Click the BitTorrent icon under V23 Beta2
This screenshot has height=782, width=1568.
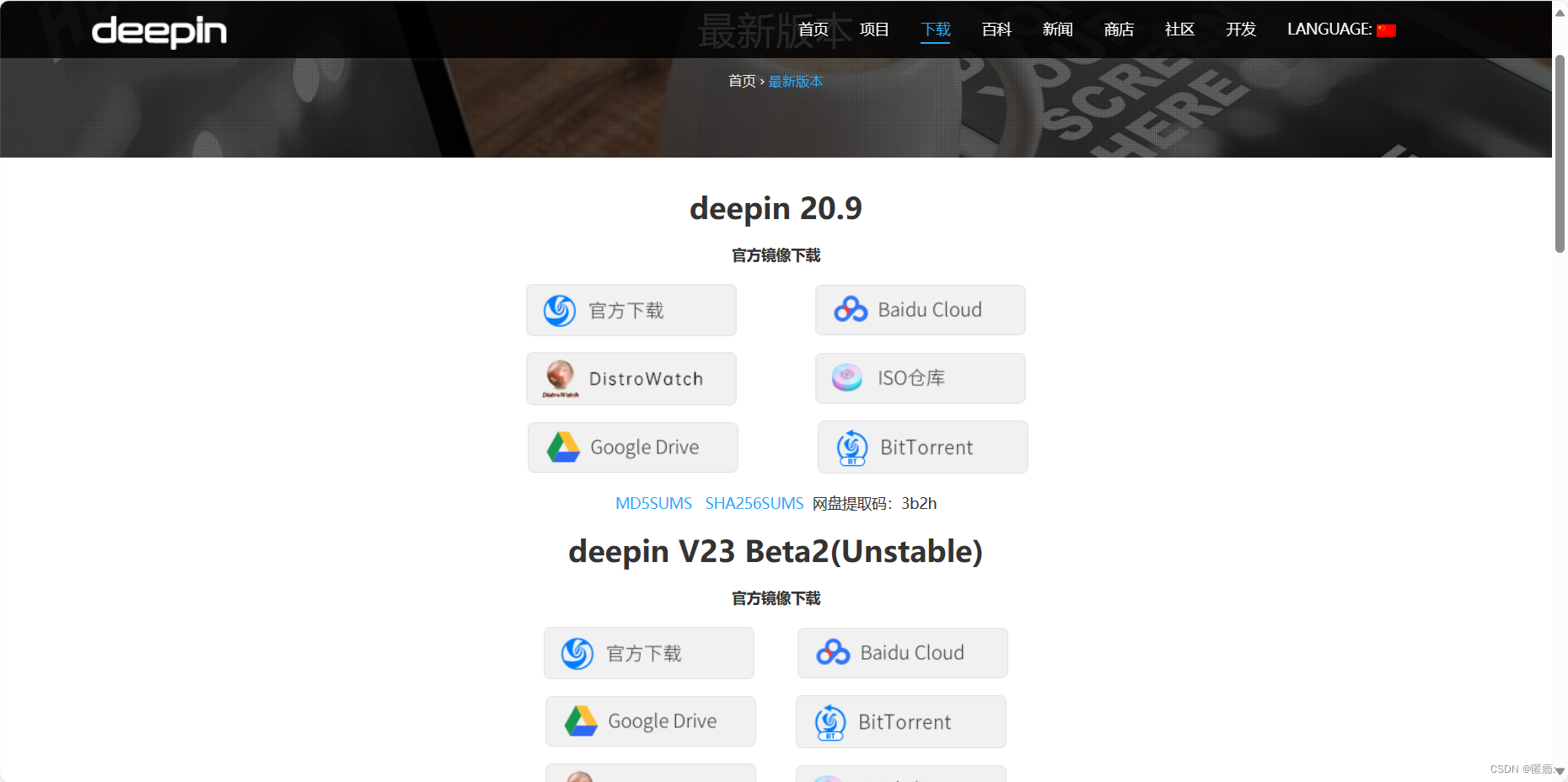point(830,722)
